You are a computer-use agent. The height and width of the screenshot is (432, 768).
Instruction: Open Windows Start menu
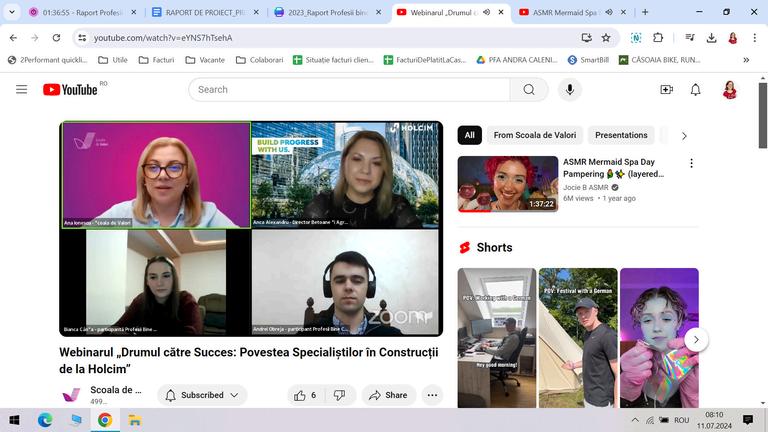(x=14, y=420)
